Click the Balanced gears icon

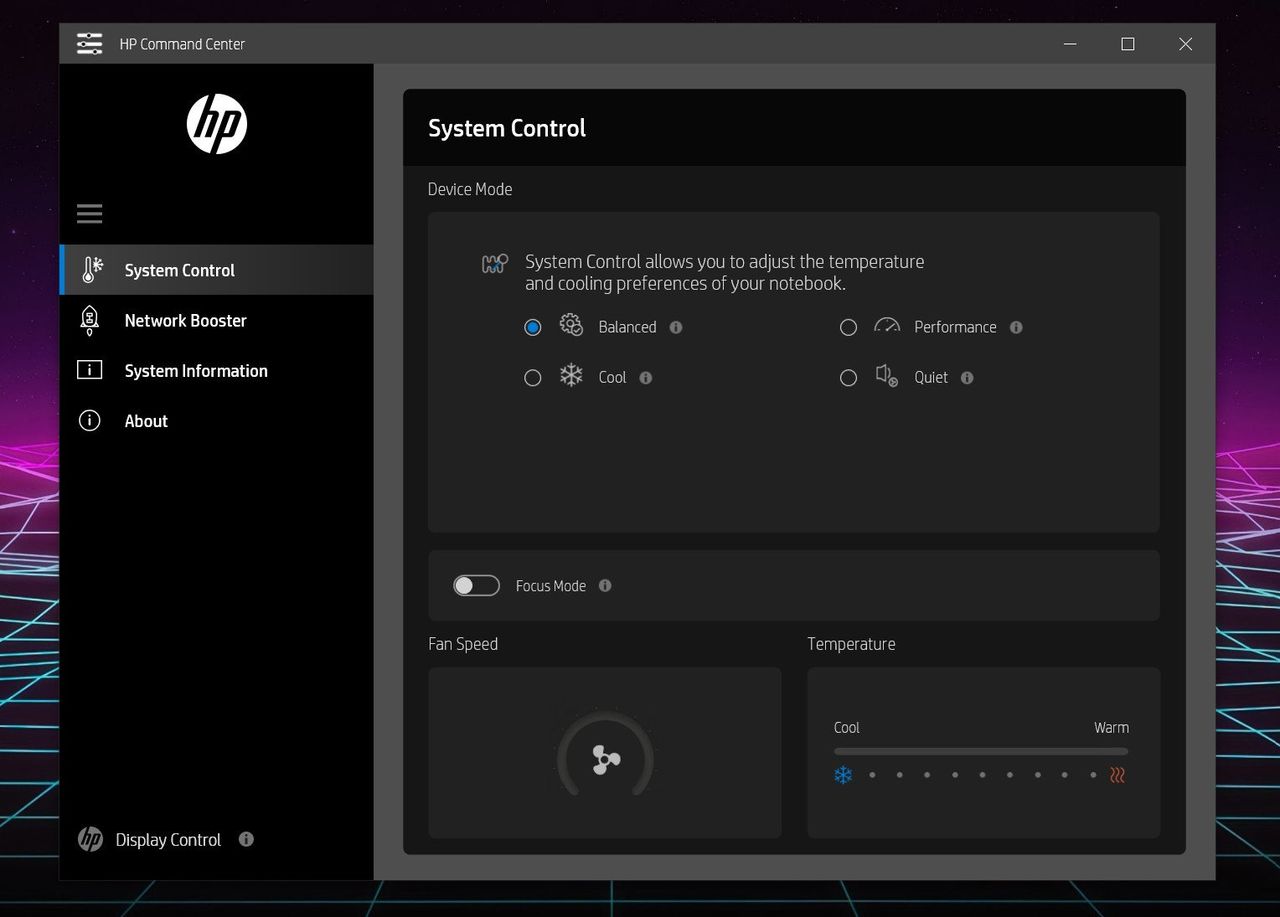pyautogui.click(x=571, y=325)
